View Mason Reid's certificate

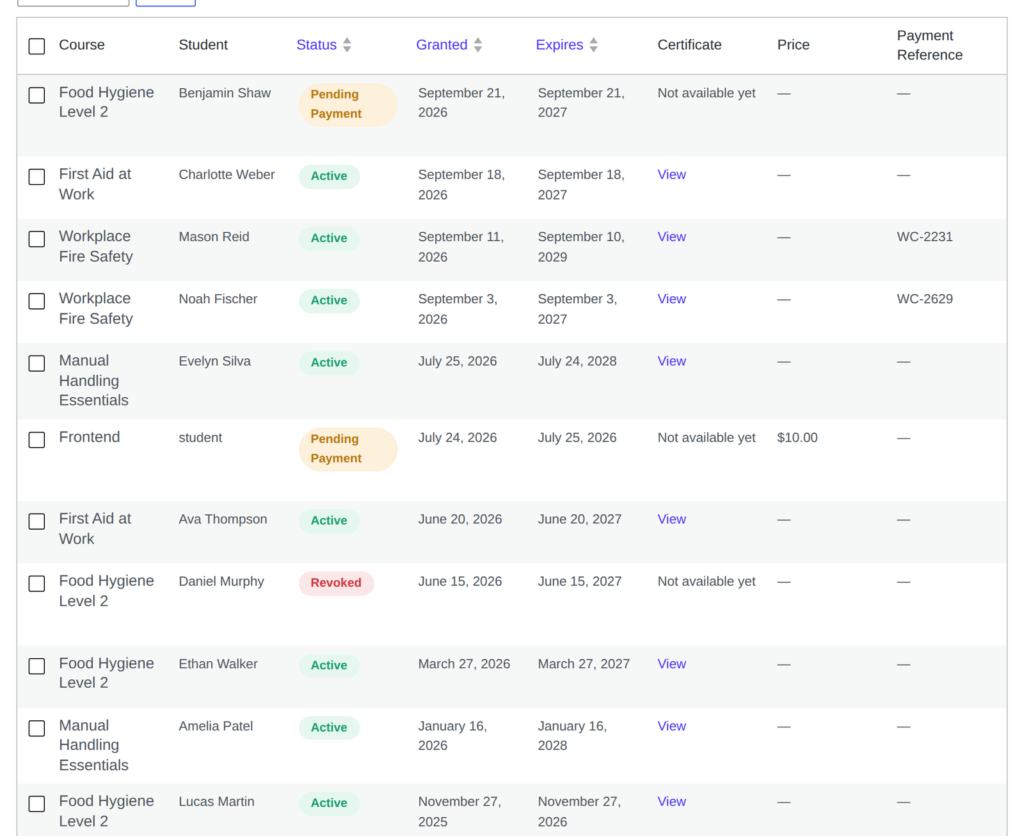pos(671,237)
